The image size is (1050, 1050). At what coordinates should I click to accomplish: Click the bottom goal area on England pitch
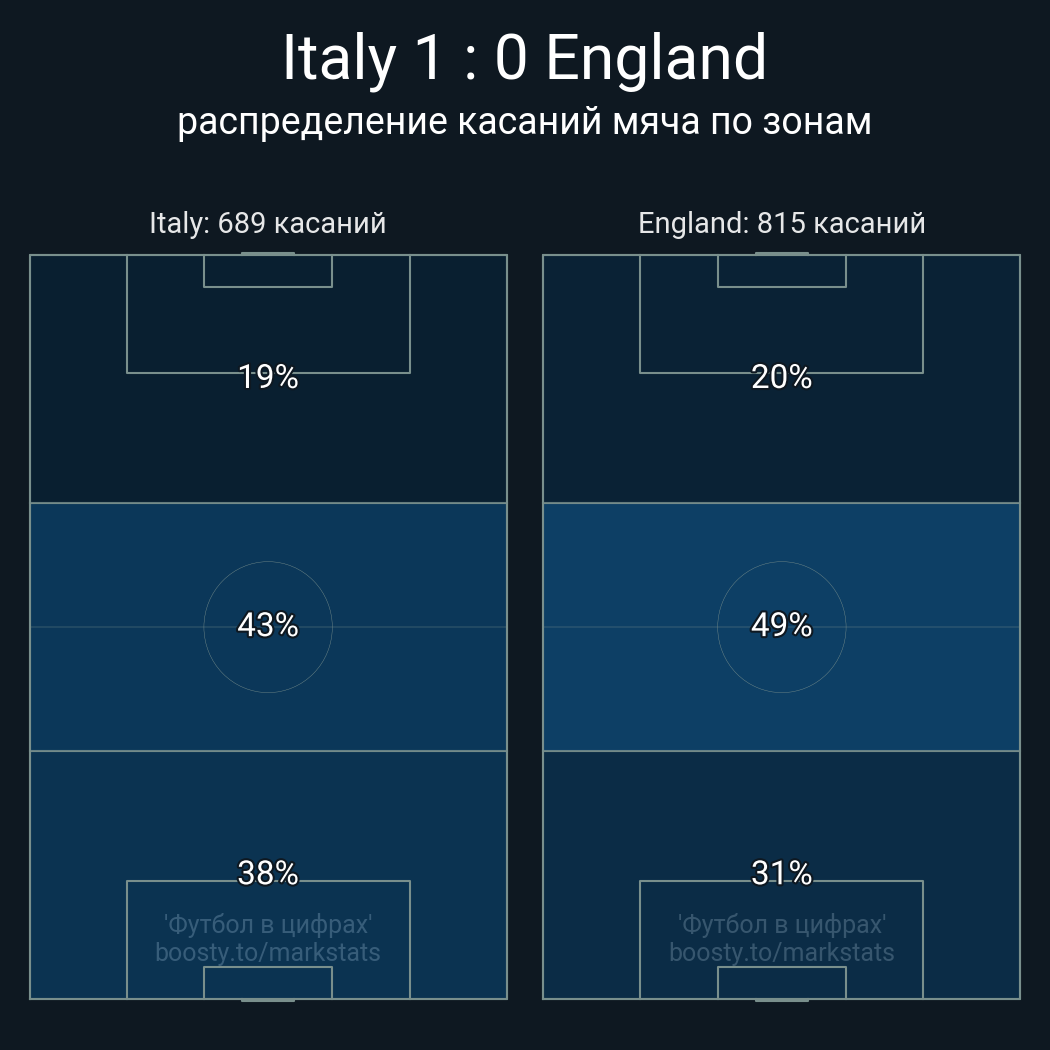[781, 982]
